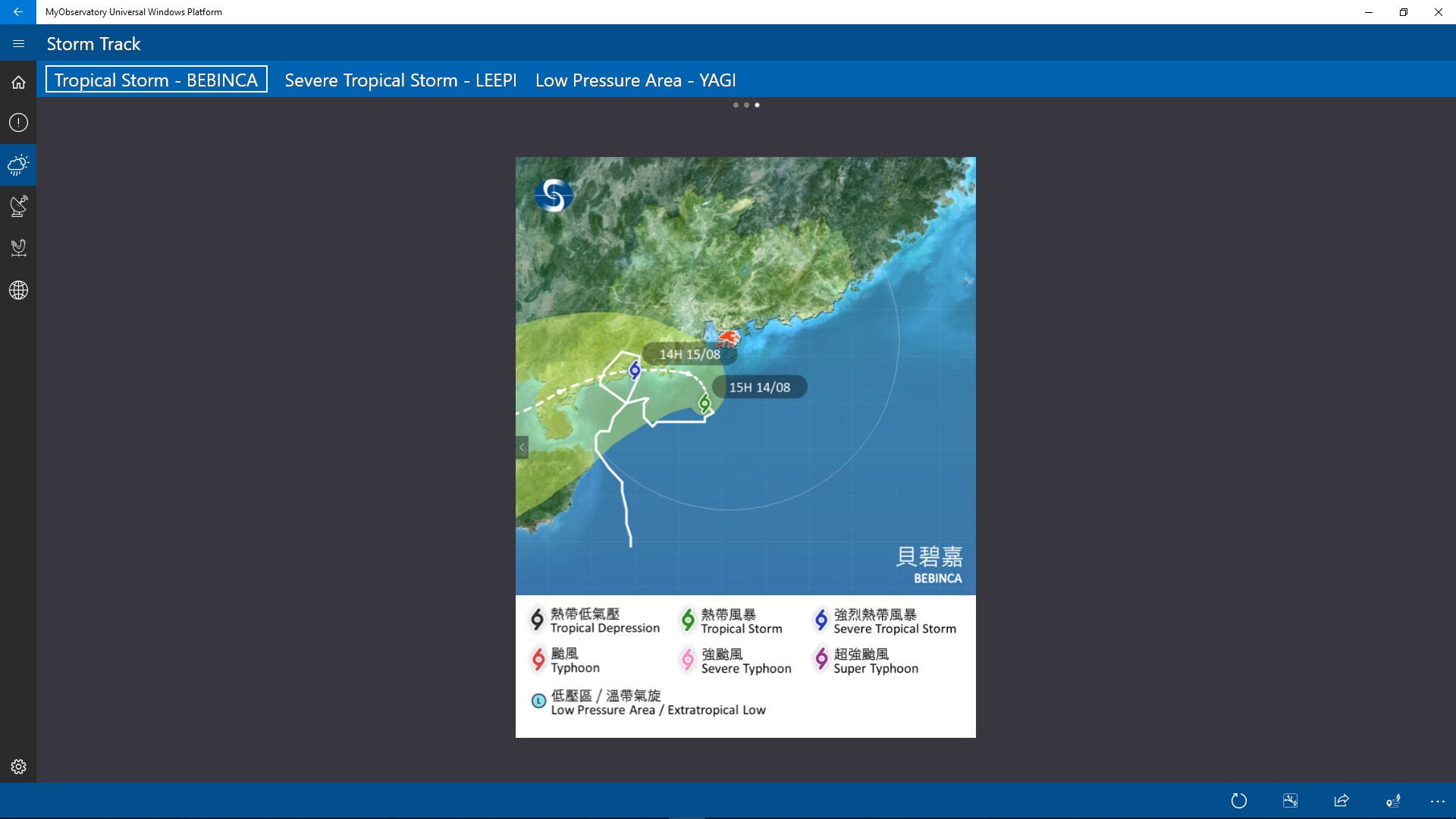Switch to Severe Tropical Storm - LEEPI tab
The height and width of the screenshot is (819, 1456).
tap(400, 80)
